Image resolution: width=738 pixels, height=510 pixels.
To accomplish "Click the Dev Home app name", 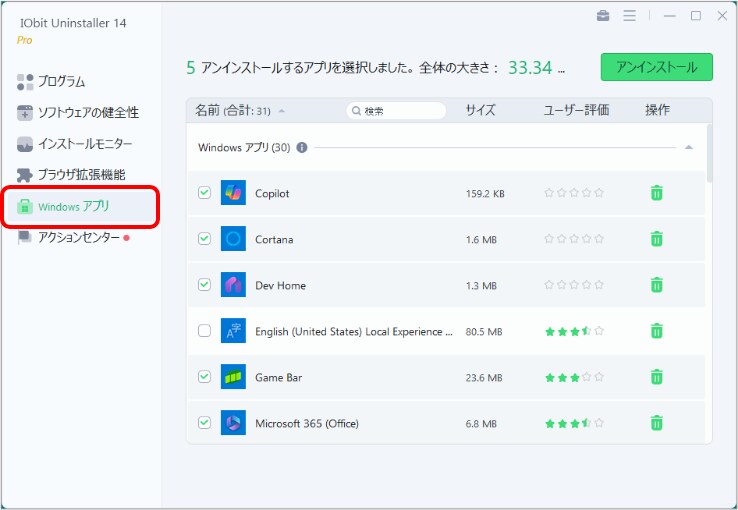I will point(281,286).
